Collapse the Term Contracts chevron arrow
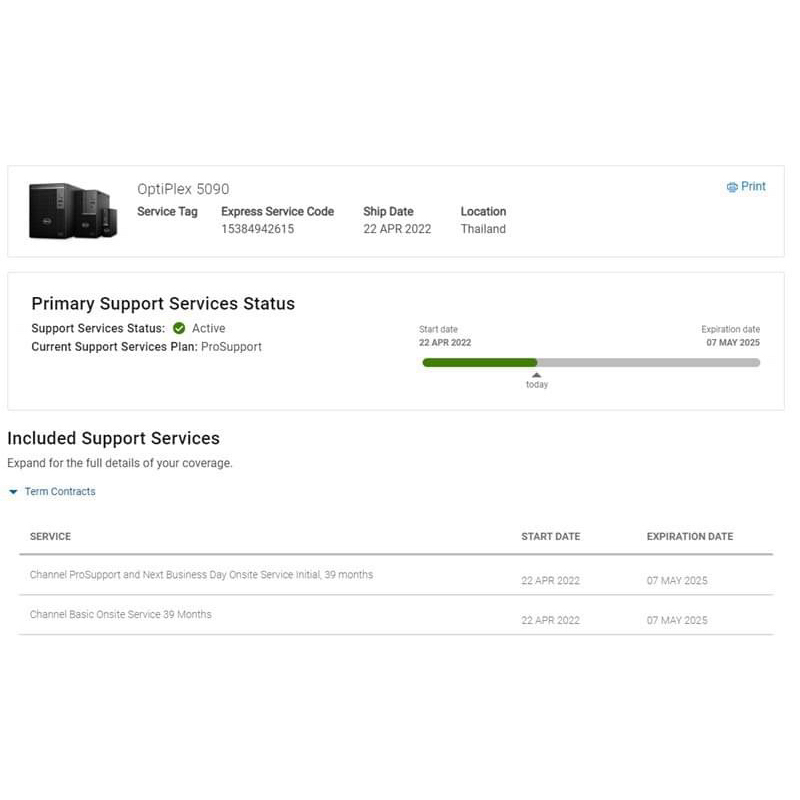 [13, 492]
